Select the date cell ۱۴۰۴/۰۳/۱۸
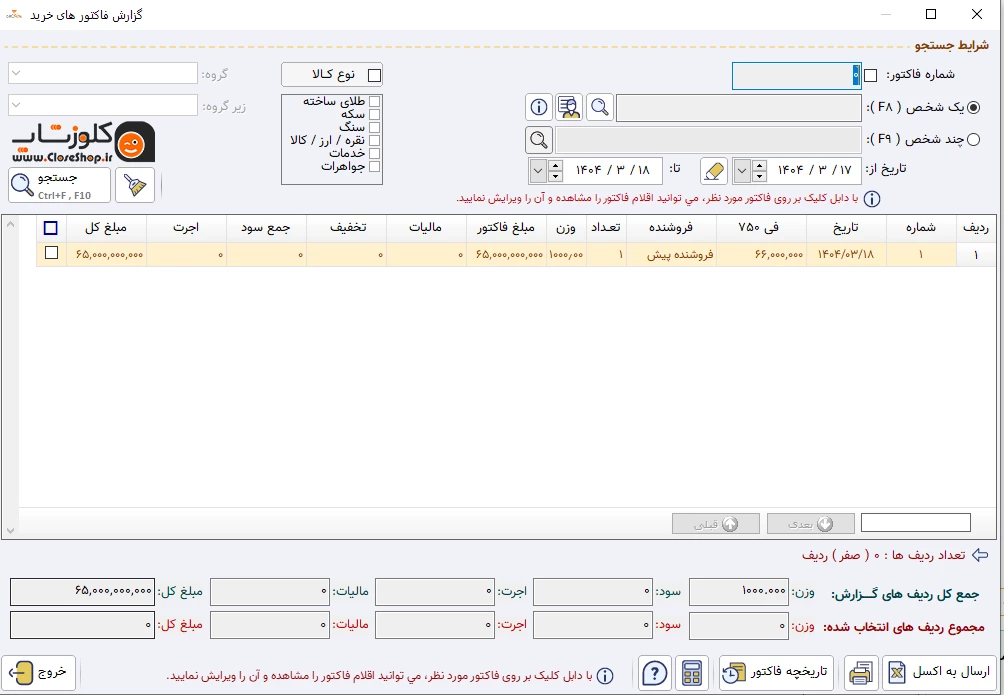The image size is (1004, 695). pyautogui.click(x=846, y=255)
